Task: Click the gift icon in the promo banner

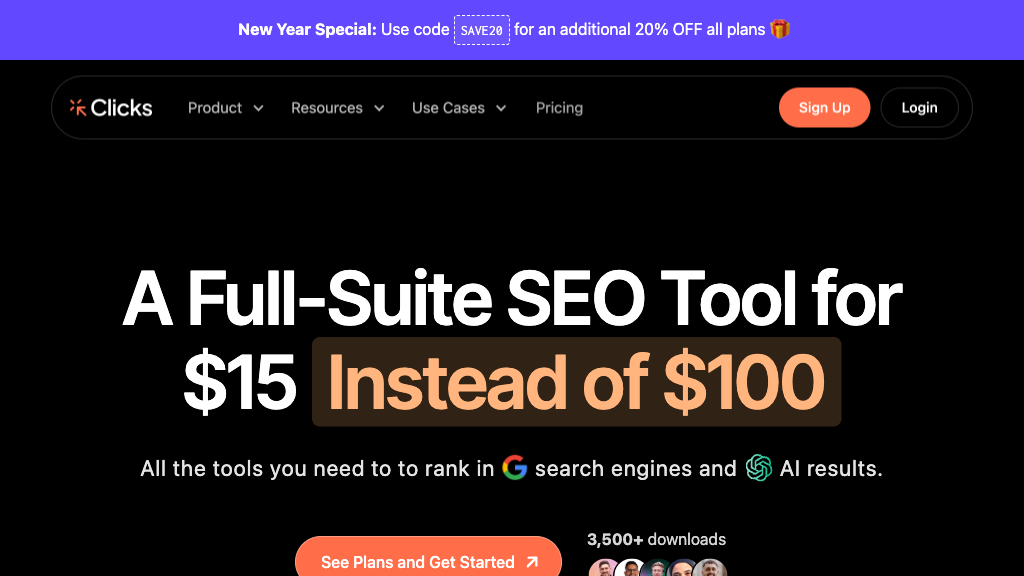Action: [780, 29]
